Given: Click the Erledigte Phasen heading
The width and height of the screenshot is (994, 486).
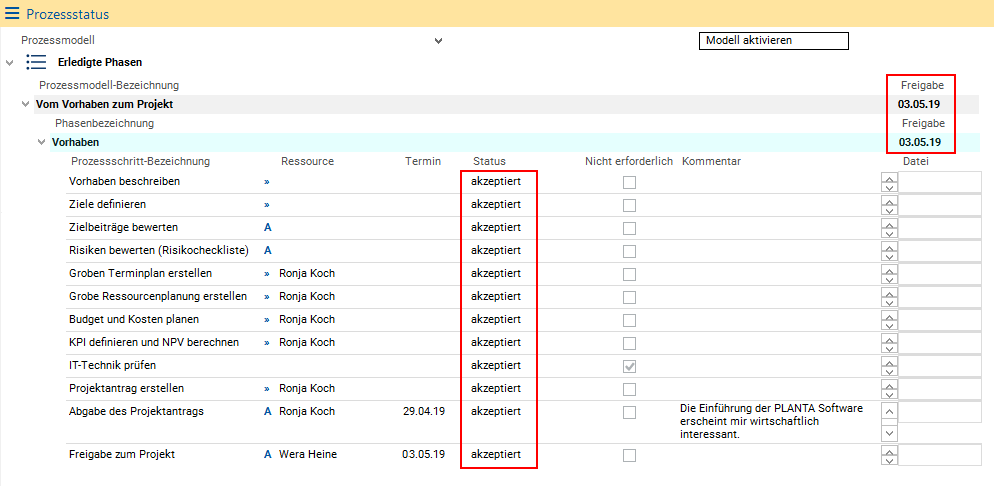Looking at the screenshot, I should click(100, 62).
